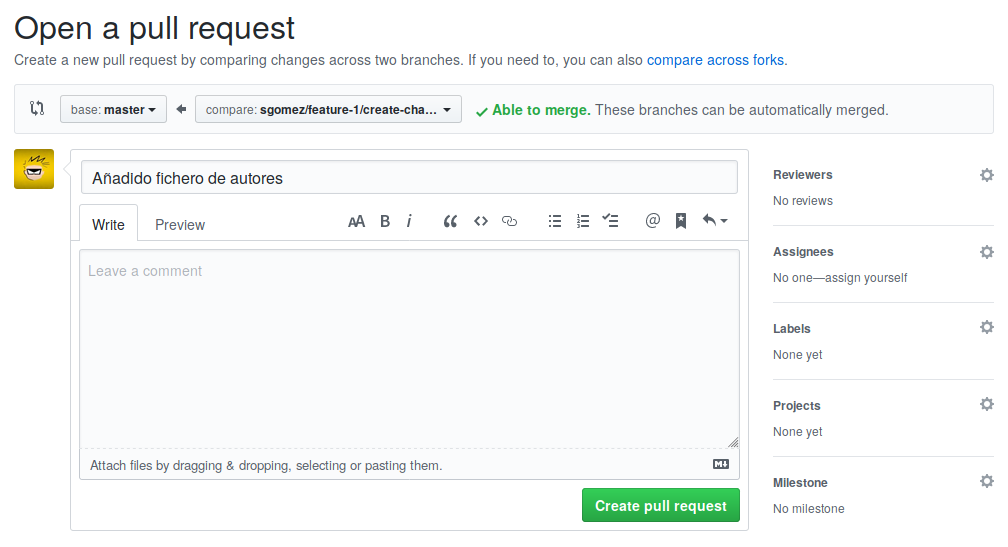Viewport: 1008px width, 547px height.
Task: Click the assign yourself link
Action: 866,278
